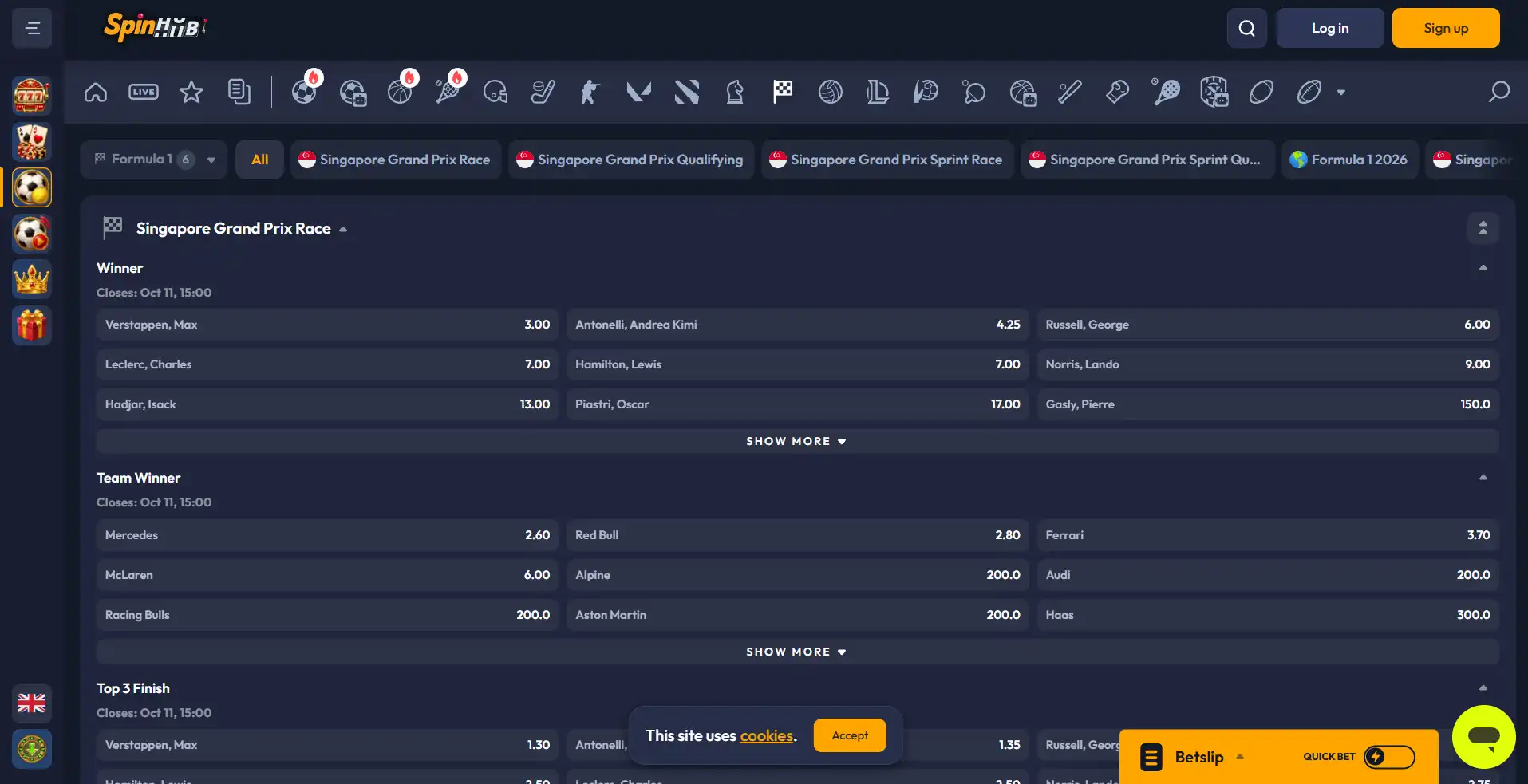Go to the Home sports icon
1528x784 pixels.
point(96,93)
